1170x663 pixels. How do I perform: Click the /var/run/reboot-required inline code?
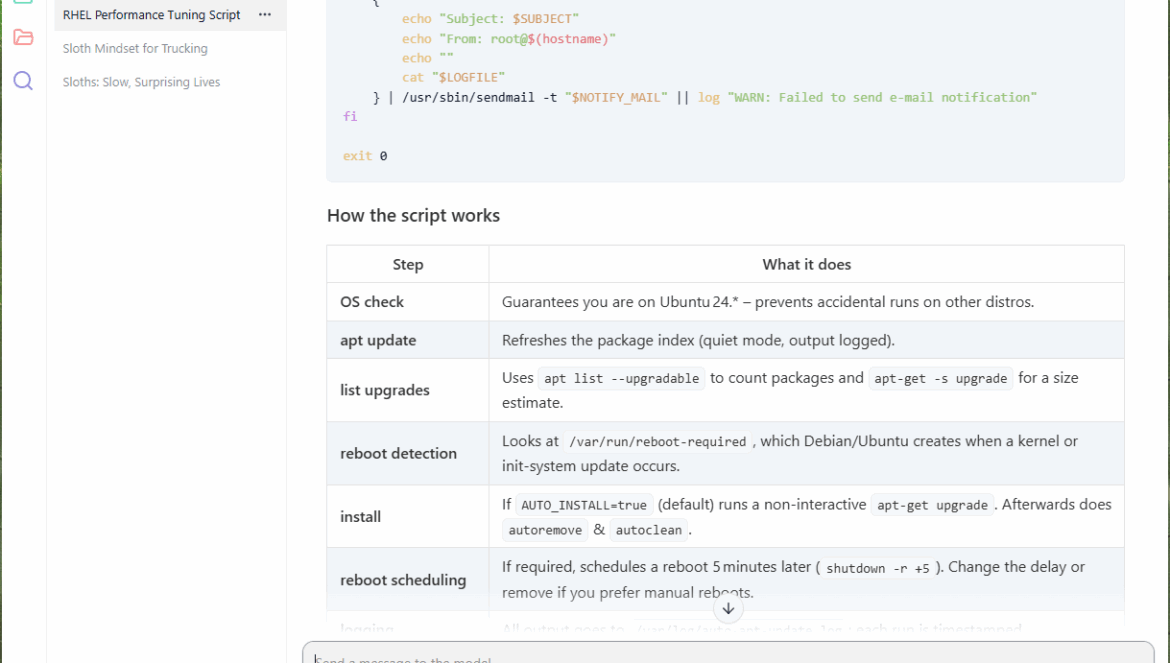(x=656, y=442)
